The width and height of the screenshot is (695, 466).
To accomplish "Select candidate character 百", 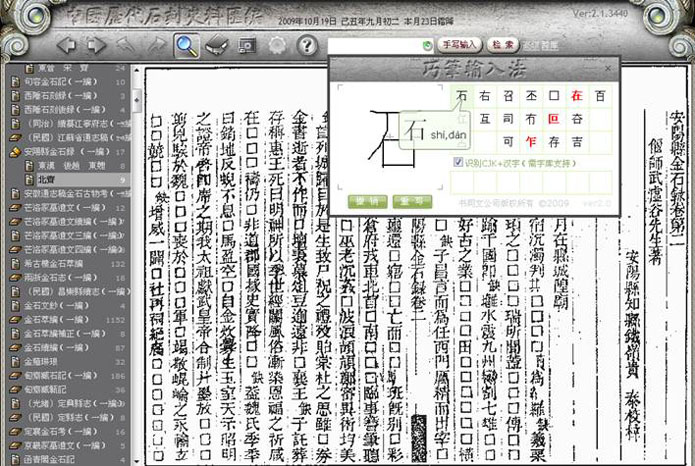I will [600, 96].
